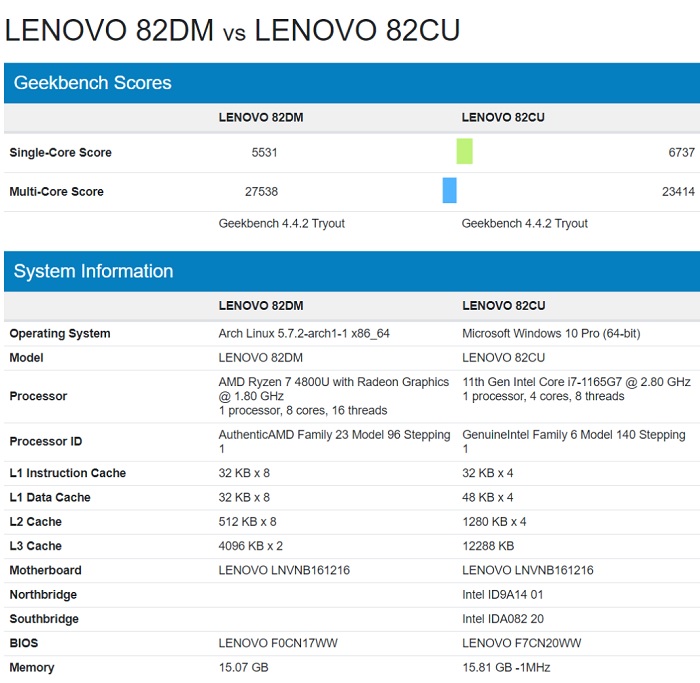Select 1280 KB x 4 L2 cache value
700x683 pixels.
tap(494, 522)
